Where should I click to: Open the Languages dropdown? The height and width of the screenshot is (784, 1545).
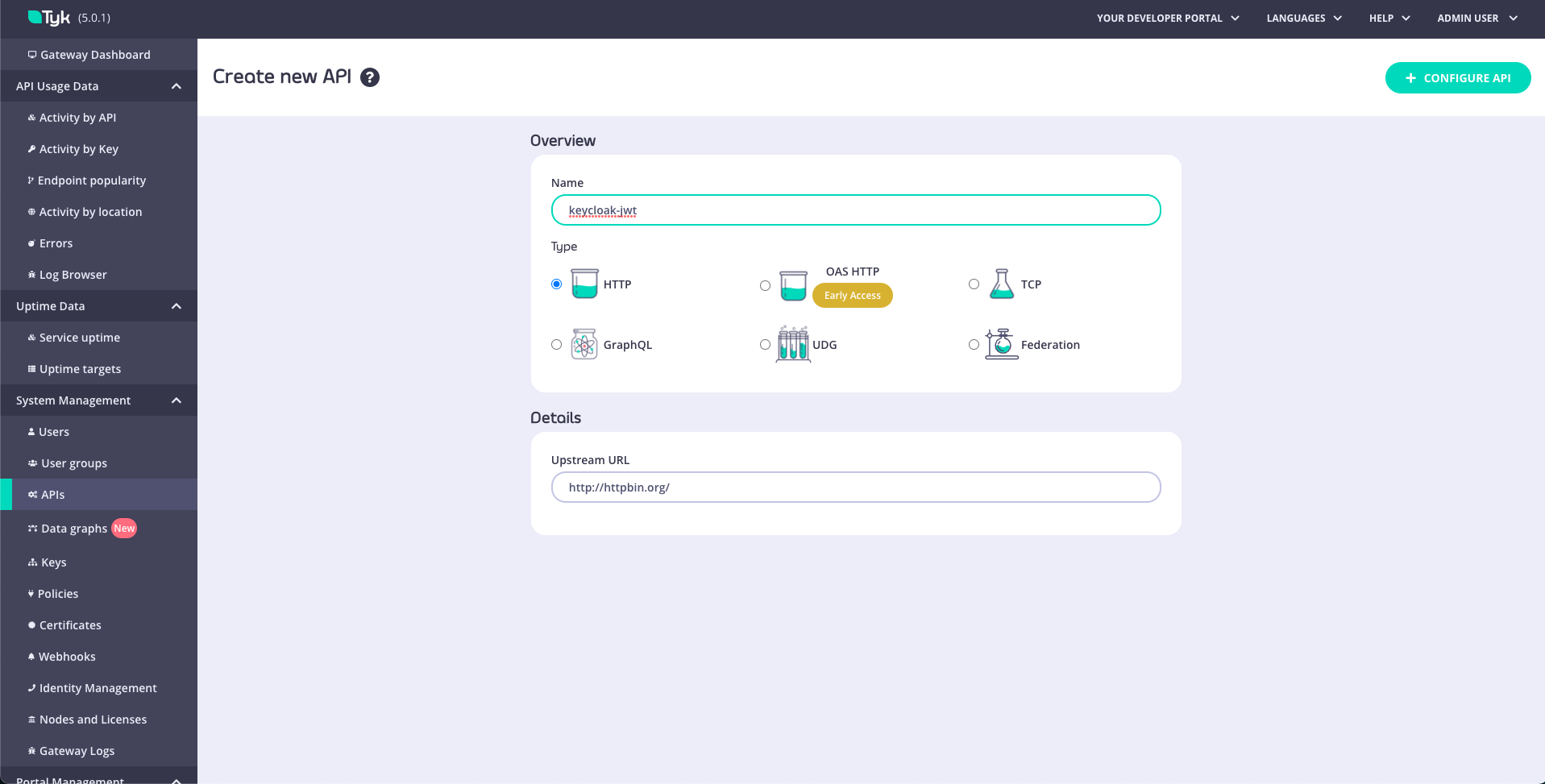coord(1303,18)
